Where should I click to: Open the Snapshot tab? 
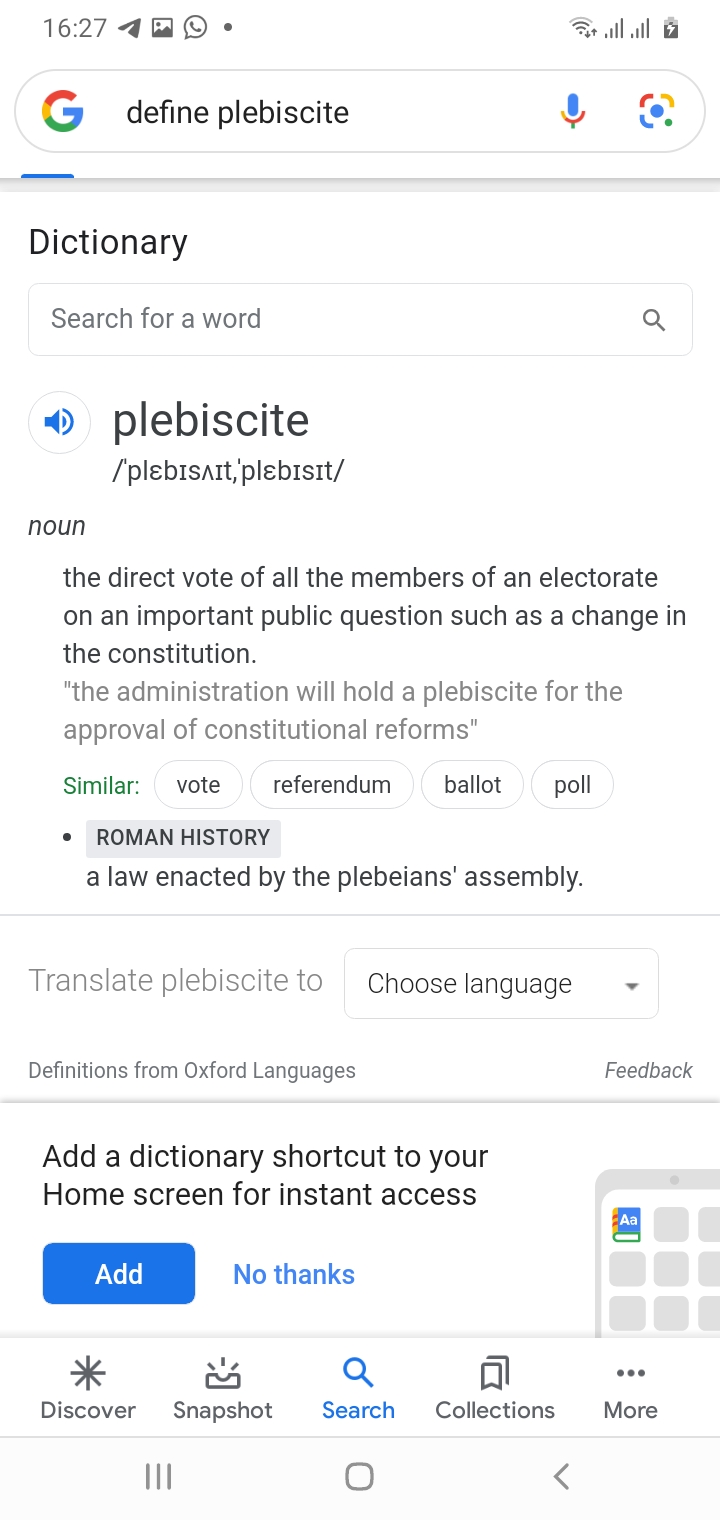(x=223, y=1389)
